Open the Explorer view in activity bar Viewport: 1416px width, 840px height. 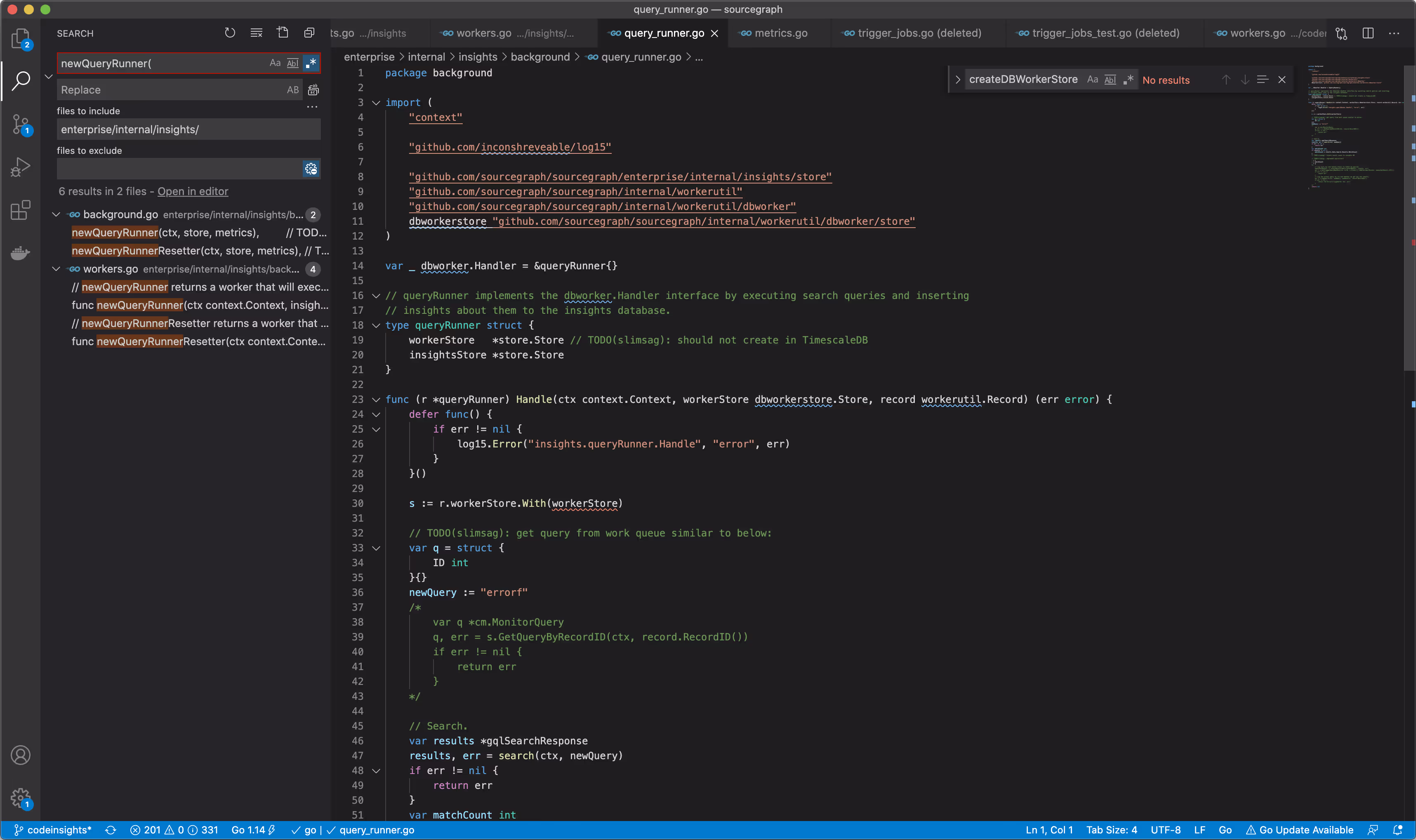pyautogui.click(x=20, y=38)
